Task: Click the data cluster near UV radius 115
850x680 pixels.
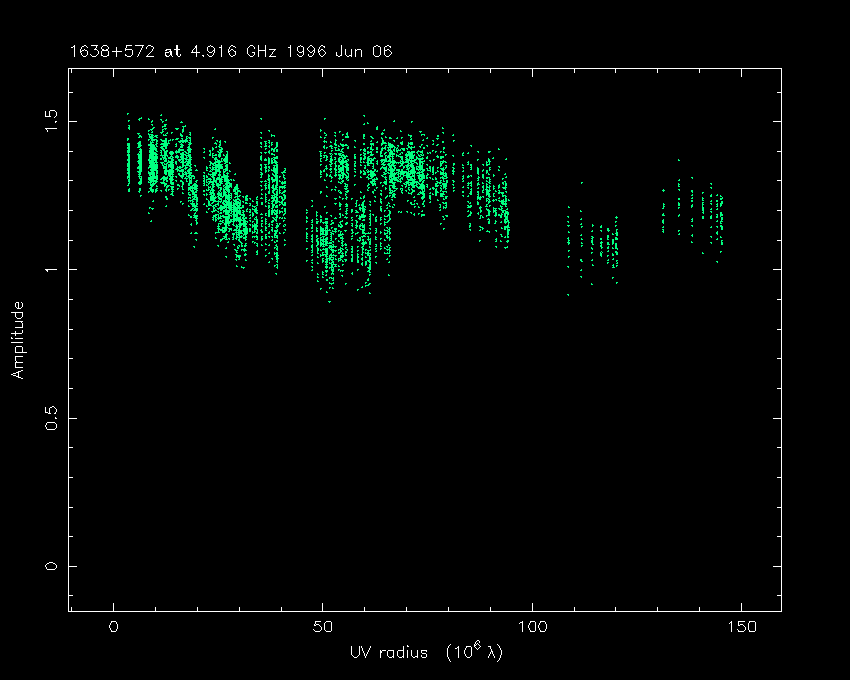Action: pyautogui.click(x=598, y=245)
